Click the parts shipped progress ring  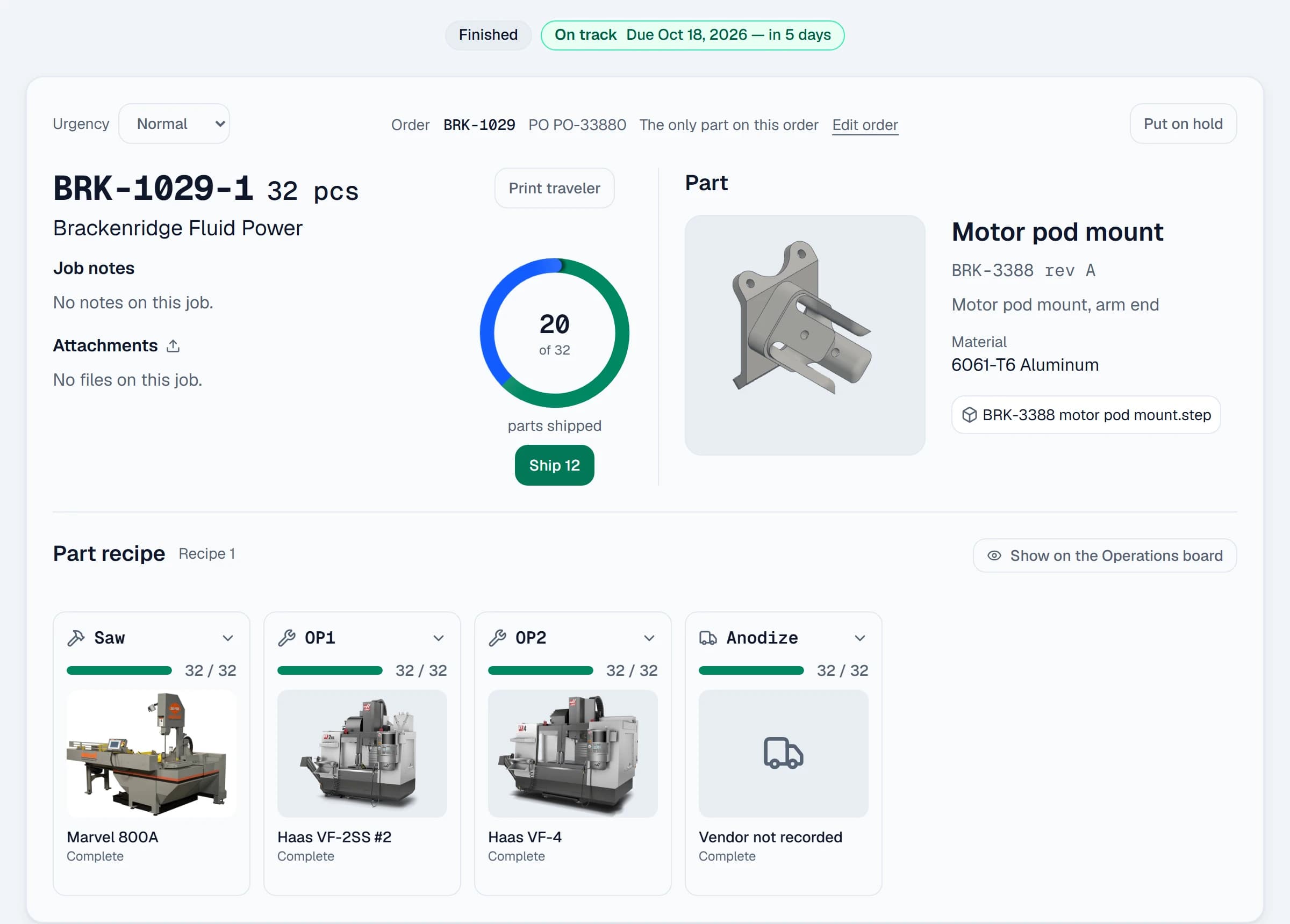[x=554, y=333]
